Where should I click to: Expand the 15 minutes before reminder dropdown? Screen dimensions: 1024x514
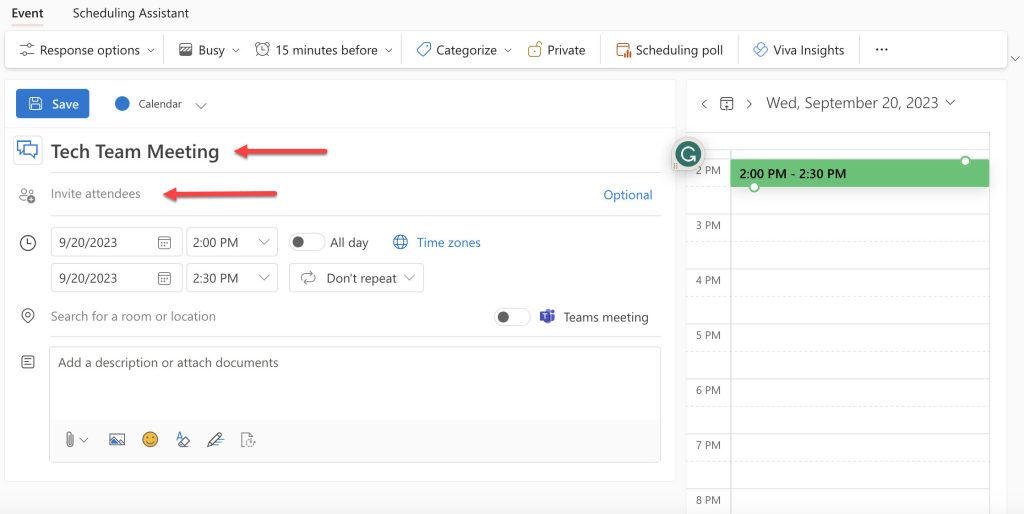coord(324,50)
